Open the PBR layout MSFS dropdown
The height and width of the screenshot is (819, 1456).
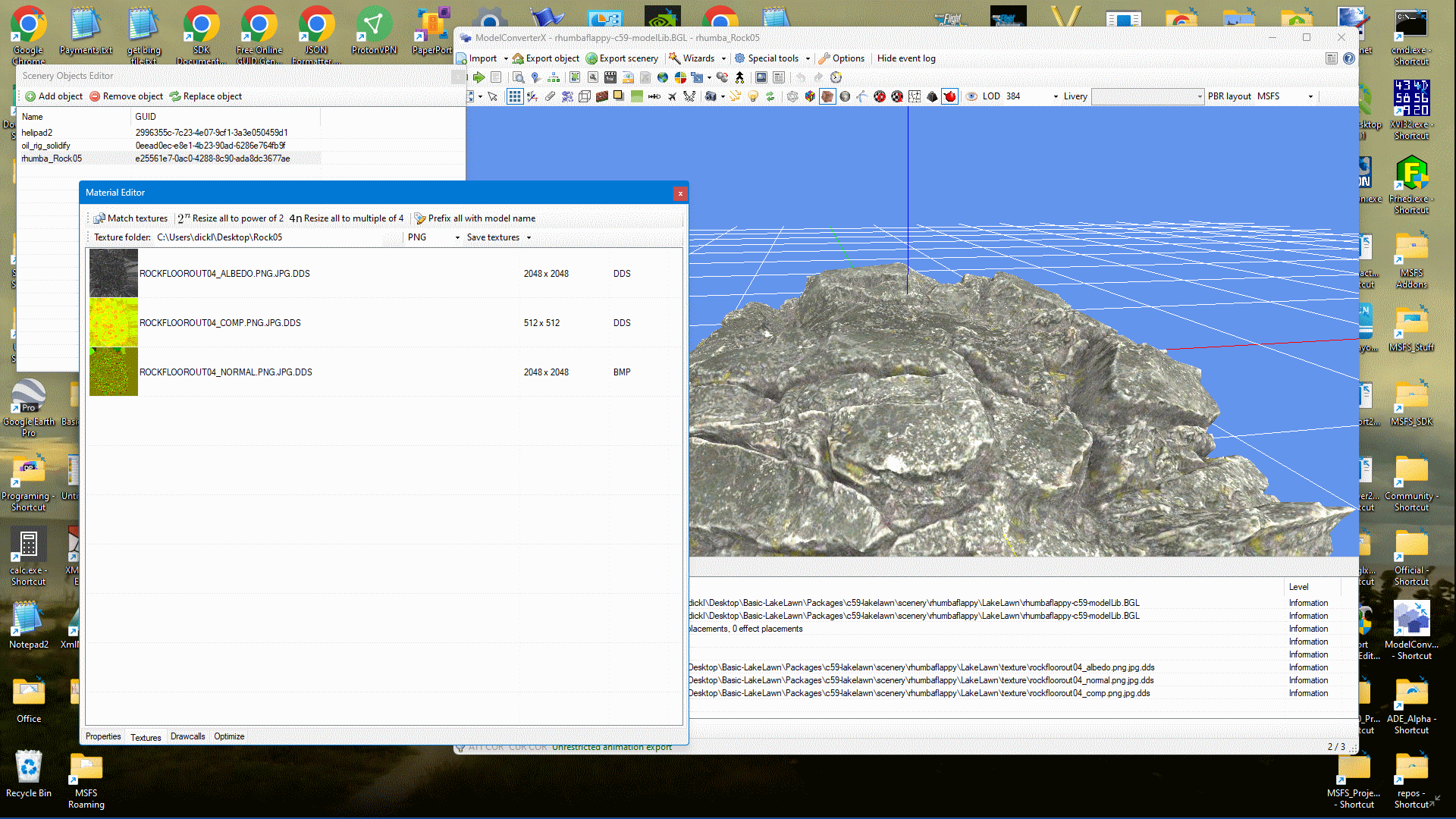click(x=1310, y=96)
